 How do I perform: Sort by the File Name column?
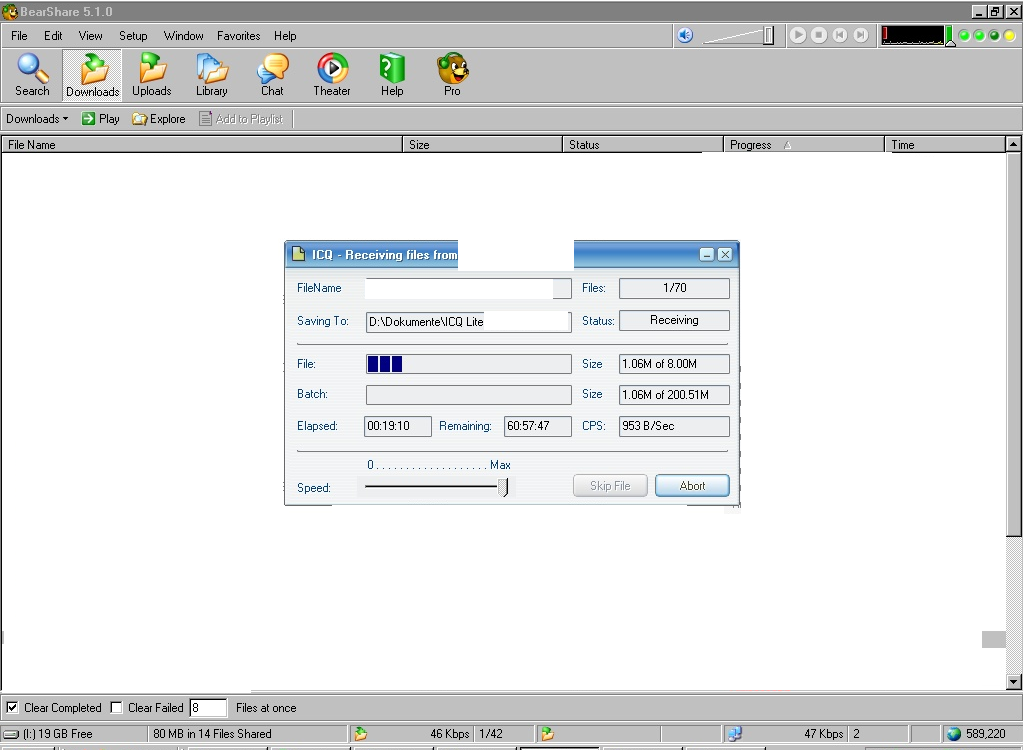[x=202, y=145]
